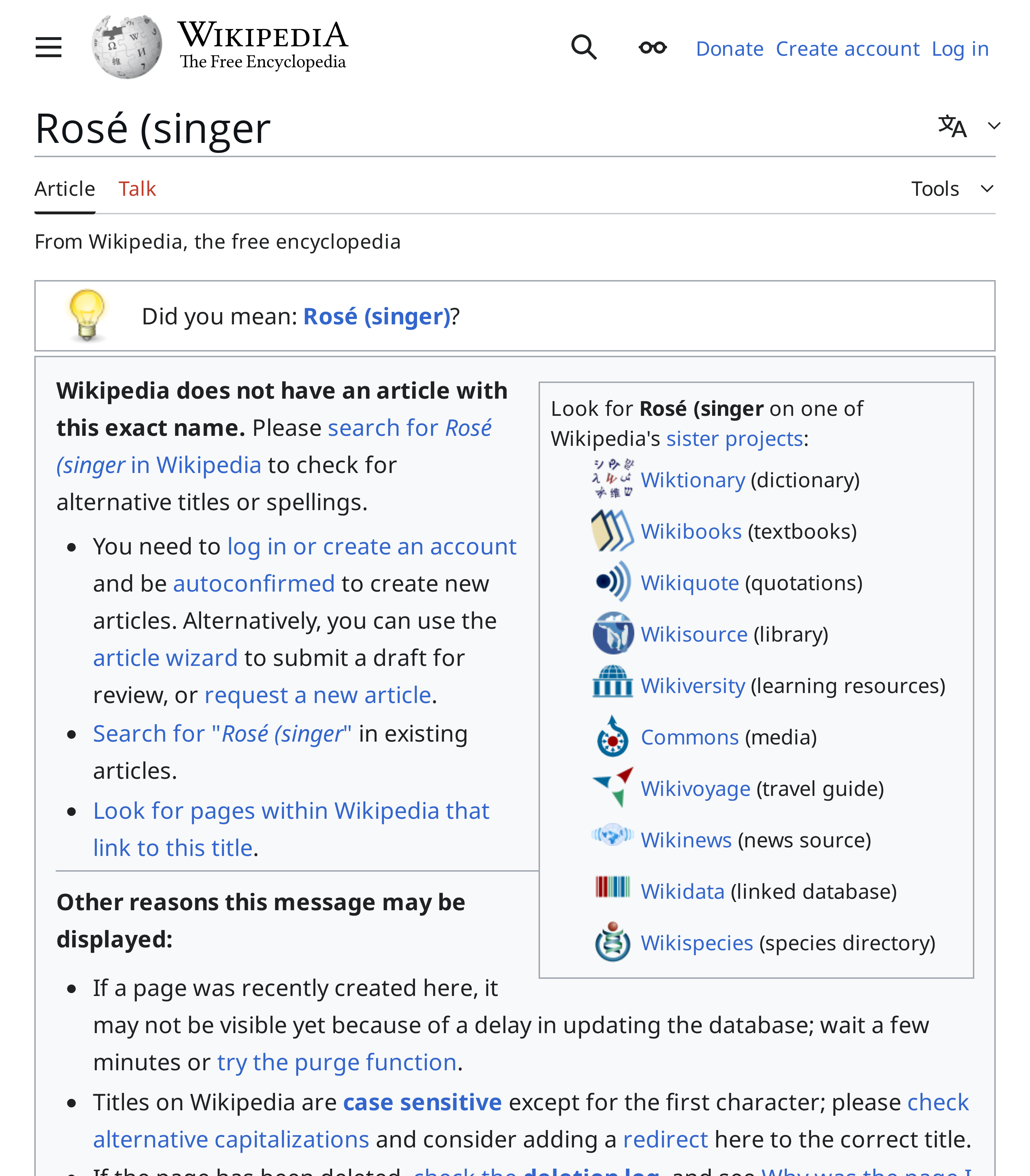Expand the Tools dropdown
The image size is (1030, 1176).
[954, 188]
